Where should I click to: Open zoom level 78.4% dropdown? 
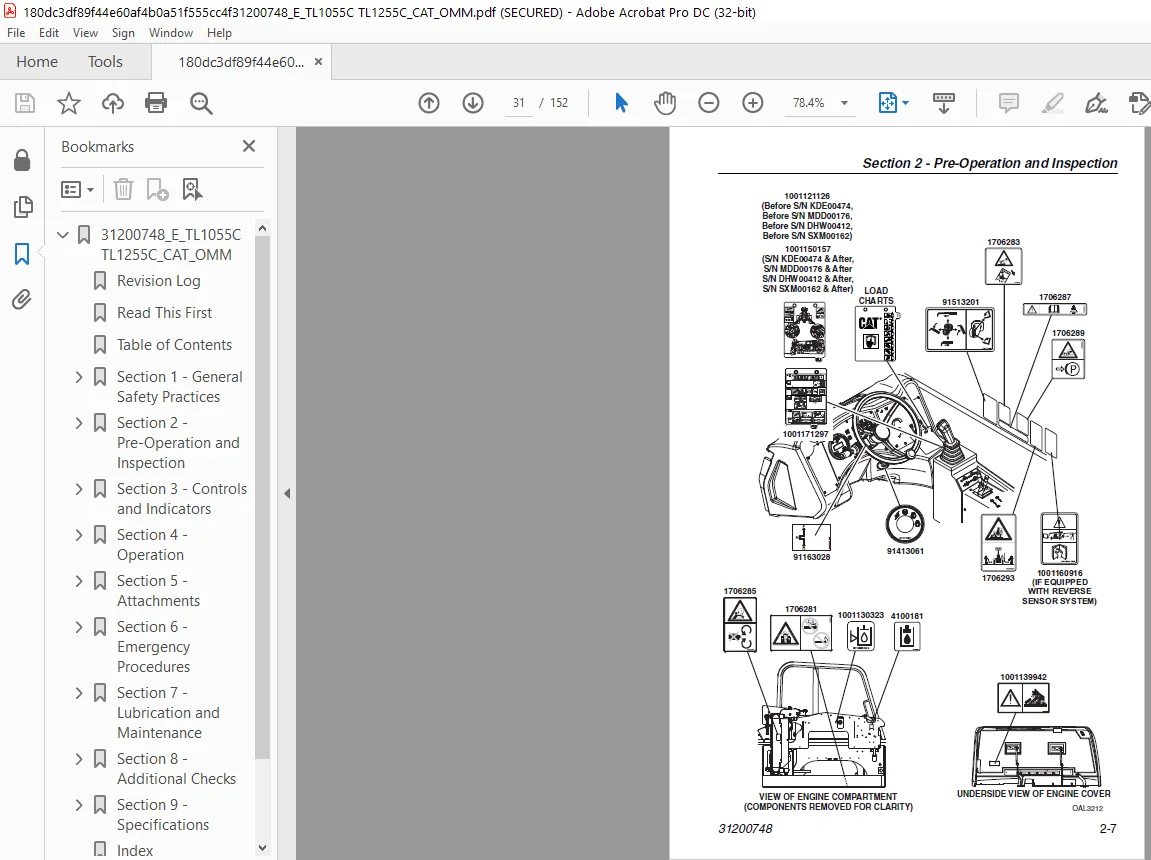(x=844, y=103)
